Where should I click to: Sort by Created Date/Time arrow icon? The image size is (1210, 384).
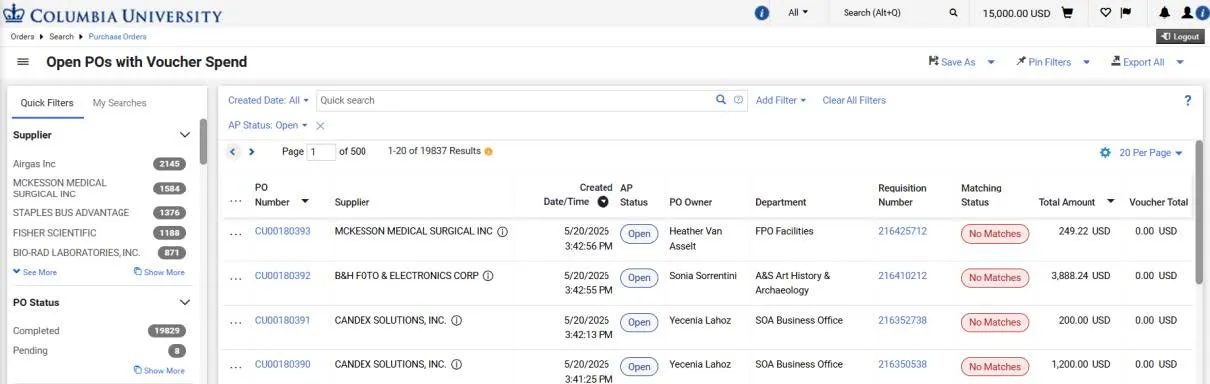point(603,202)
